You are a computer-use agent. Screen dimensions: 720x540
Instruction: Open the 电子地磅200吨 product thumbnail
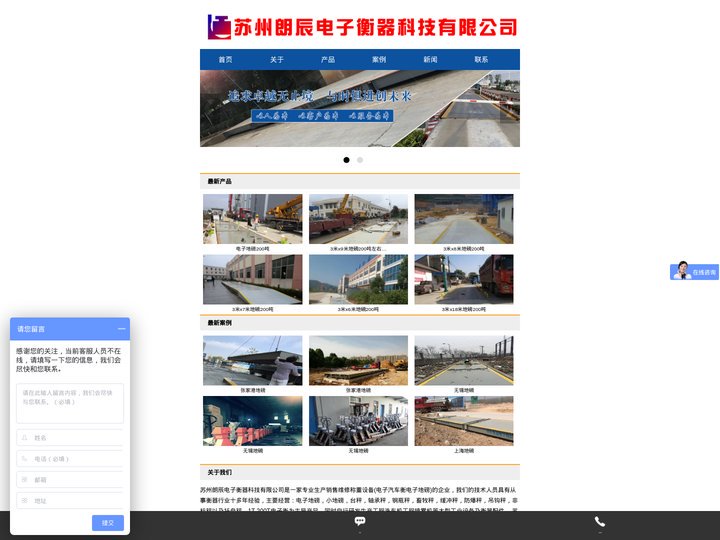click(x=253, y=219)
